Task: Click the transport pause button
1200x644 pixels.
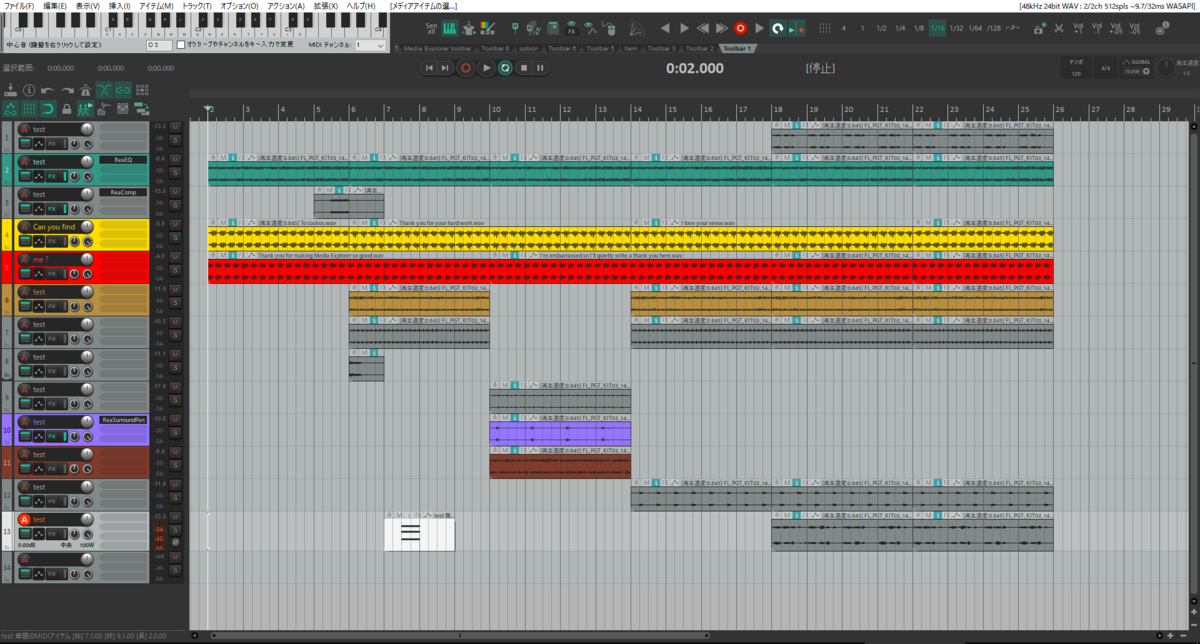Action: point(540,68)
